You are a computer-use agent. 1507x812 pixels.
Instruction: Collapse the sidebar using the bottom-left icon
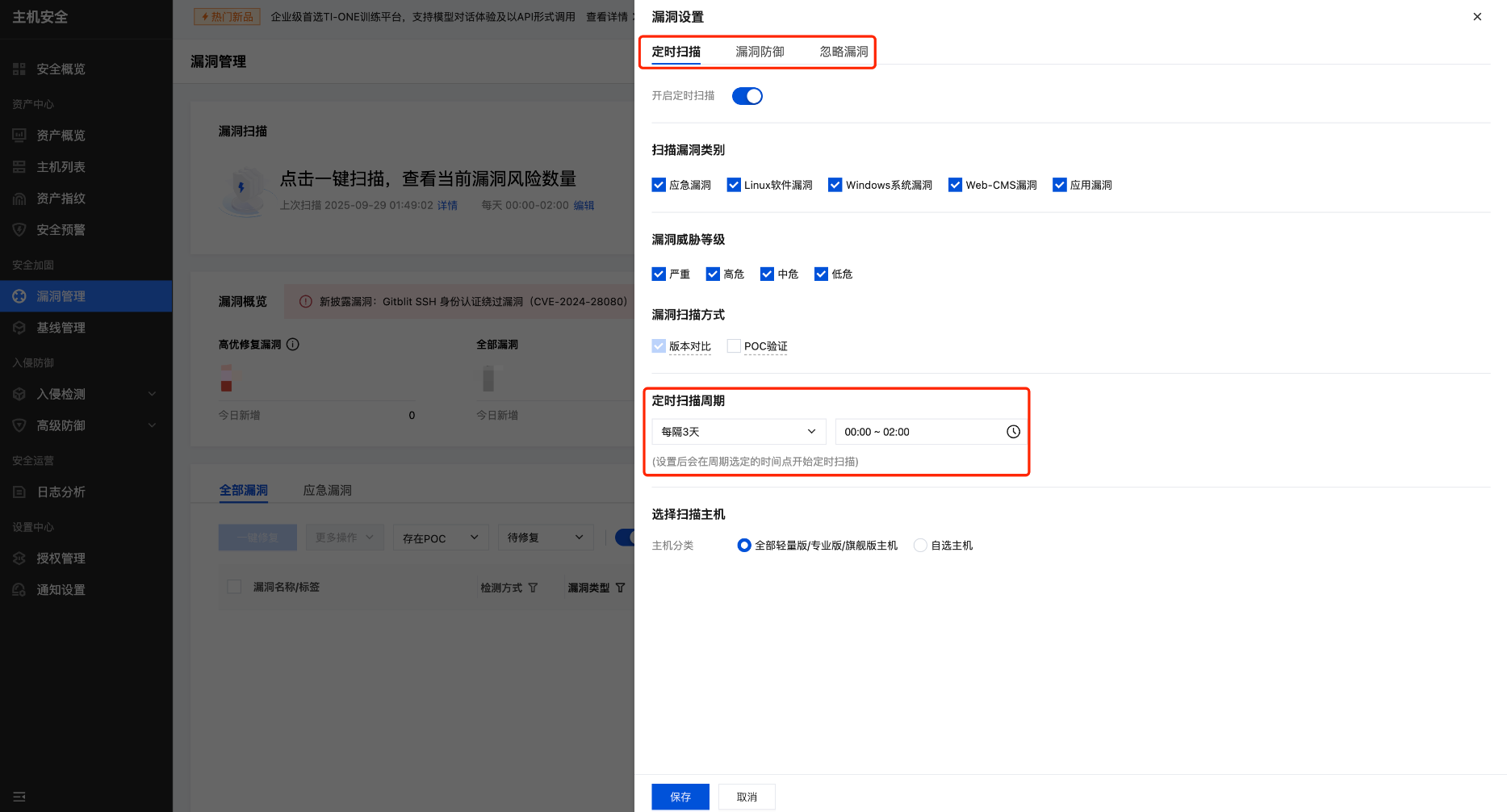tap(19, 796)
